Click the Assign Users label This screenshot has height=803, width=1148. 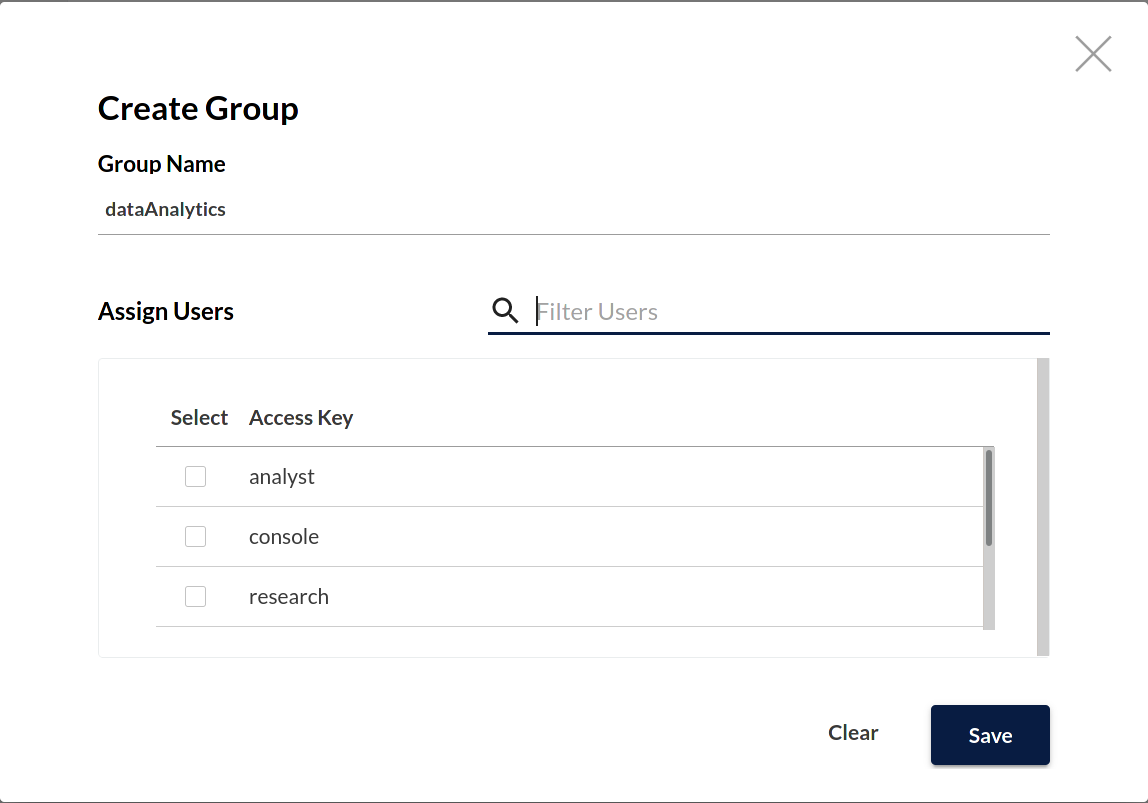(165, 311)
